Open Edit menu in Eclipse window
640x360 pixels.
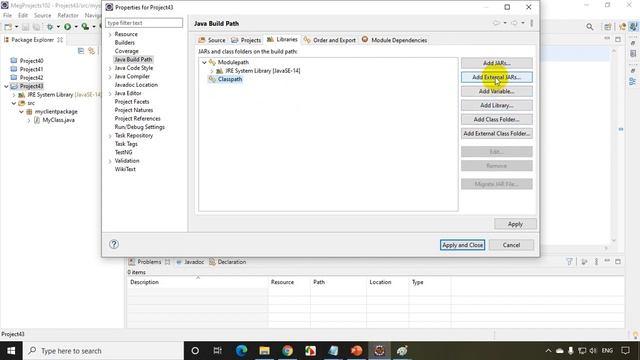23,16
